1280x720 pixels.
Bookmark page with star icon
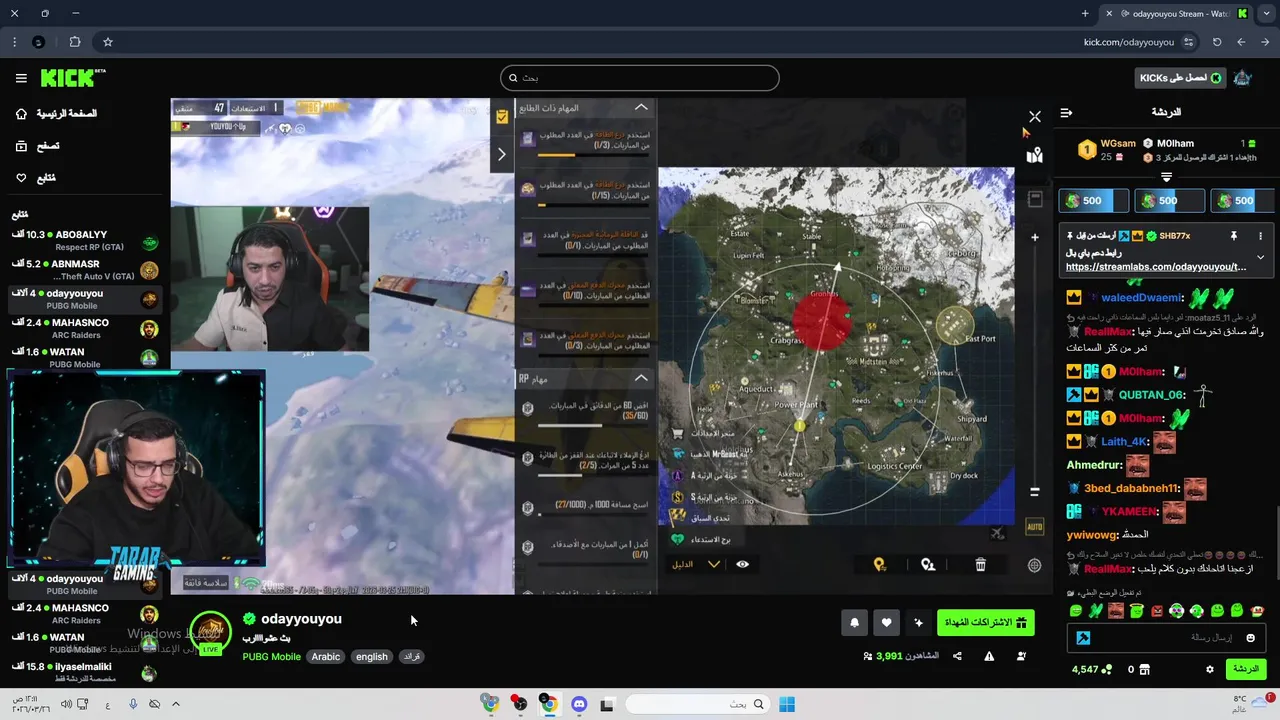[x=107, y=42]
